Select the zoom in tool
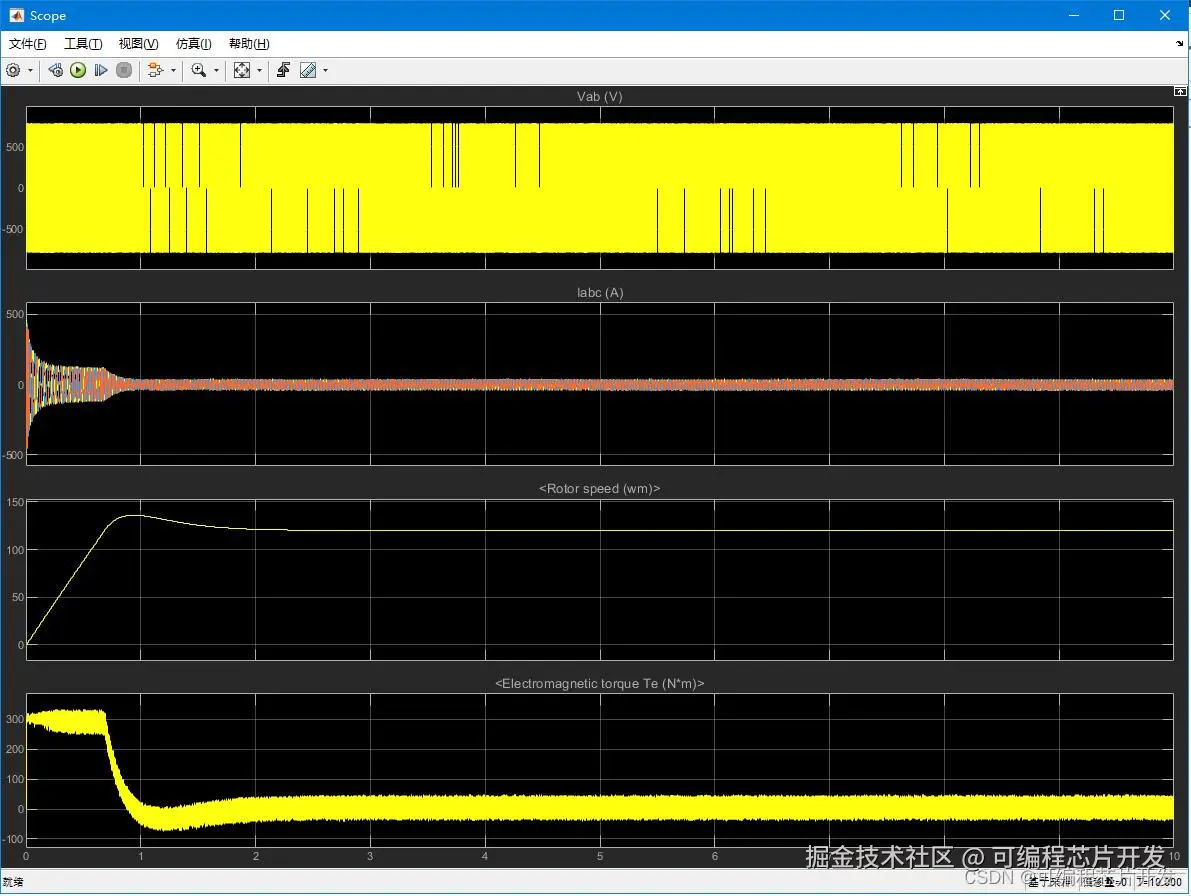This screenshot has width=1191, height=896. [199, 71]
